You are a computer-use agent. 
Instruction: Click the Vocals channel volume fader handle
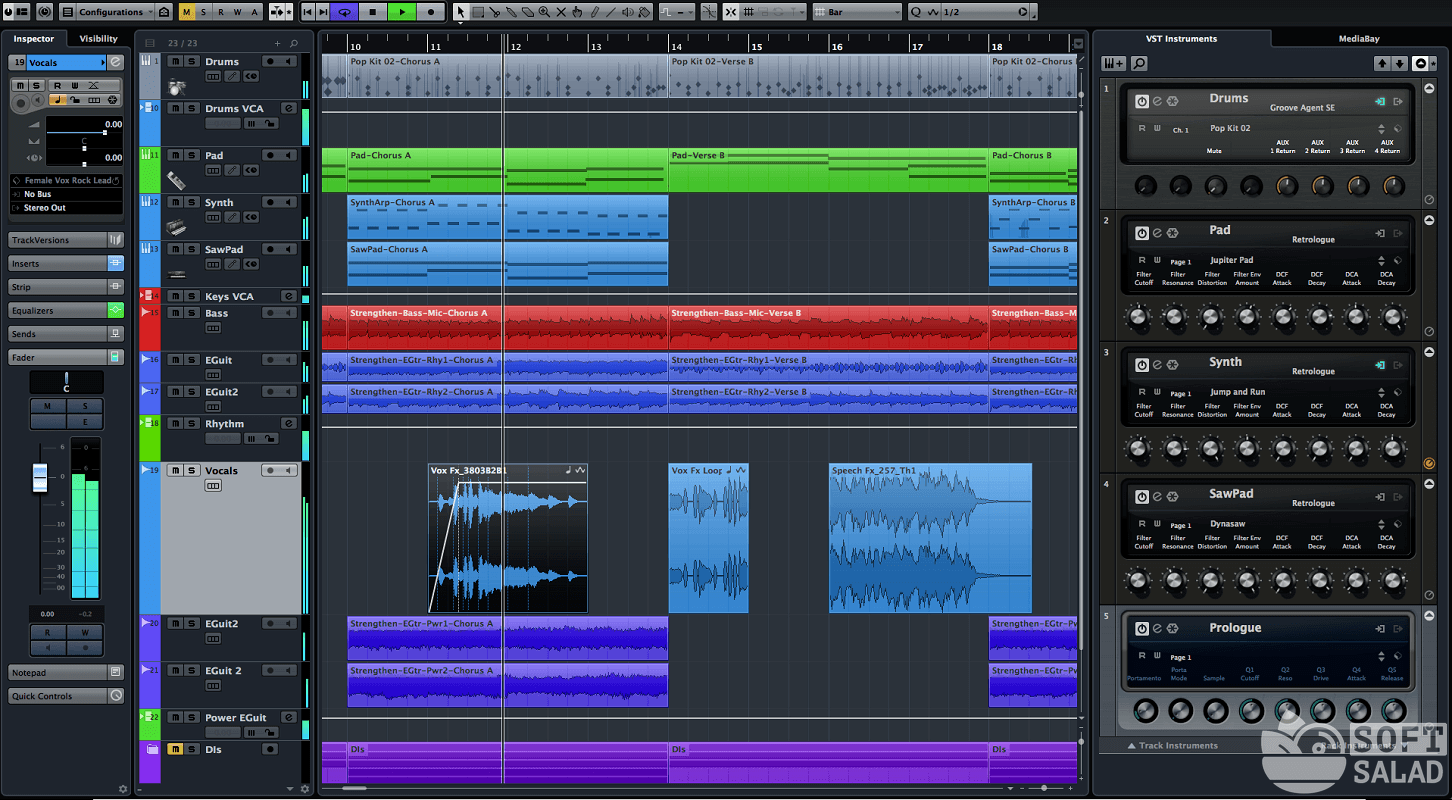pyautogui.click(x=40, y=477)
